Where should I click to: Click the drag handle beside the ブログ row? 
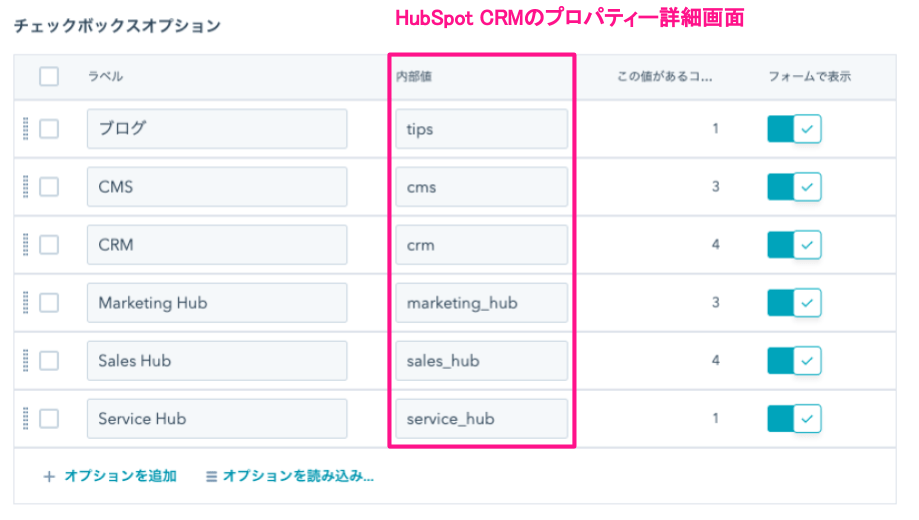point(25,129)
